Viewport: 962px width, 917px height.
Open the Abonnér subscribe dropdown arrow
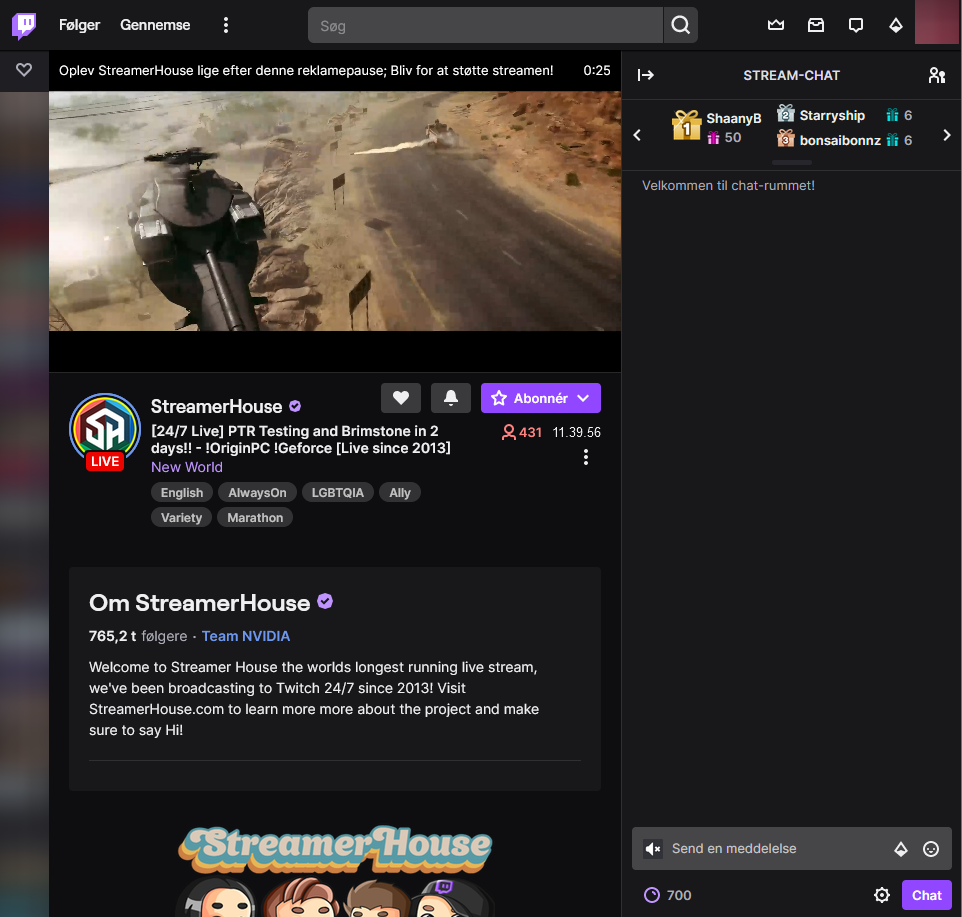tap(583, 397)
